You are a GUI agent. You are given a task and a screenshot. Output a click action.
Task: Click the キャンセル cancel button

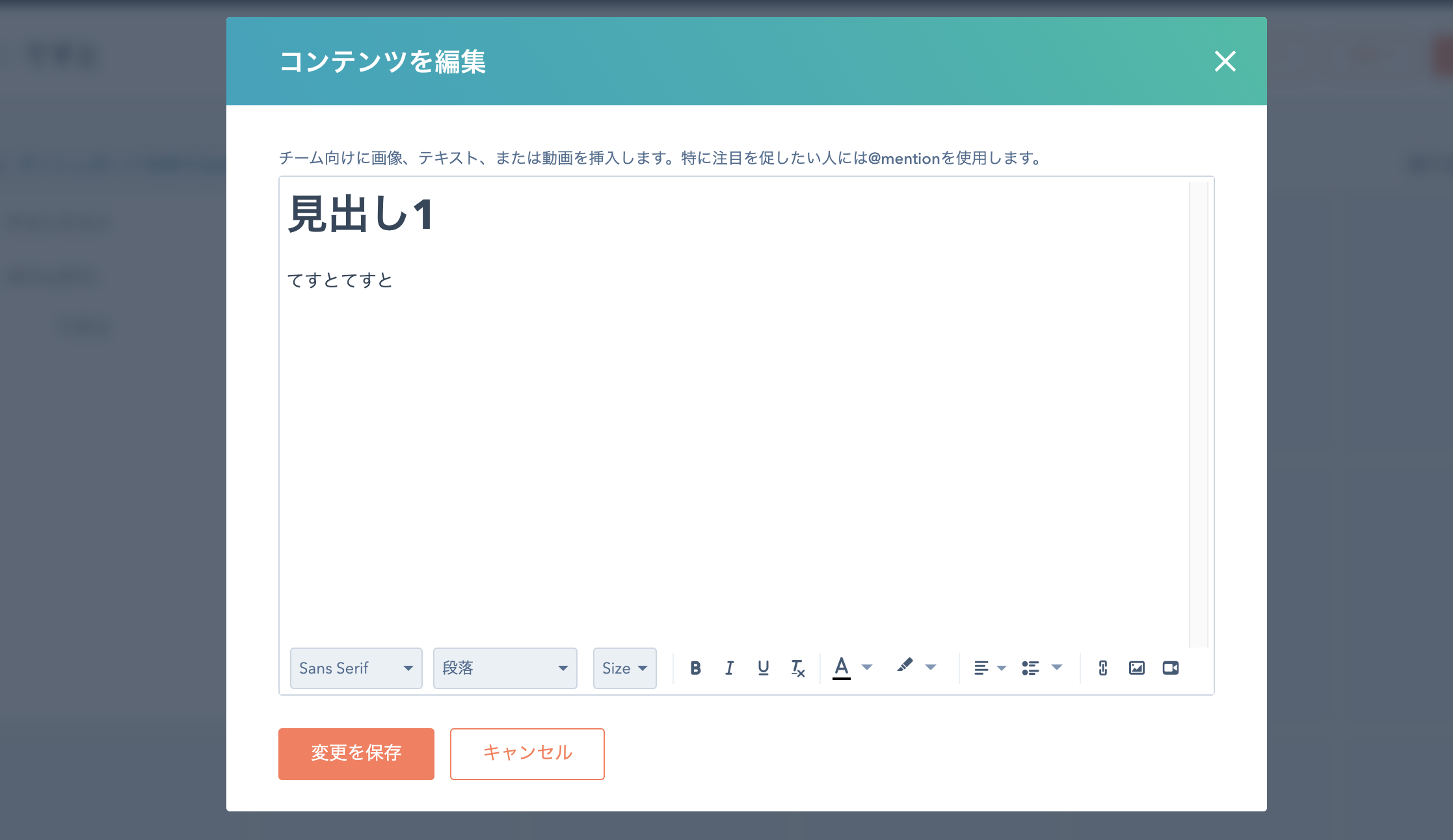coord(527,754)
